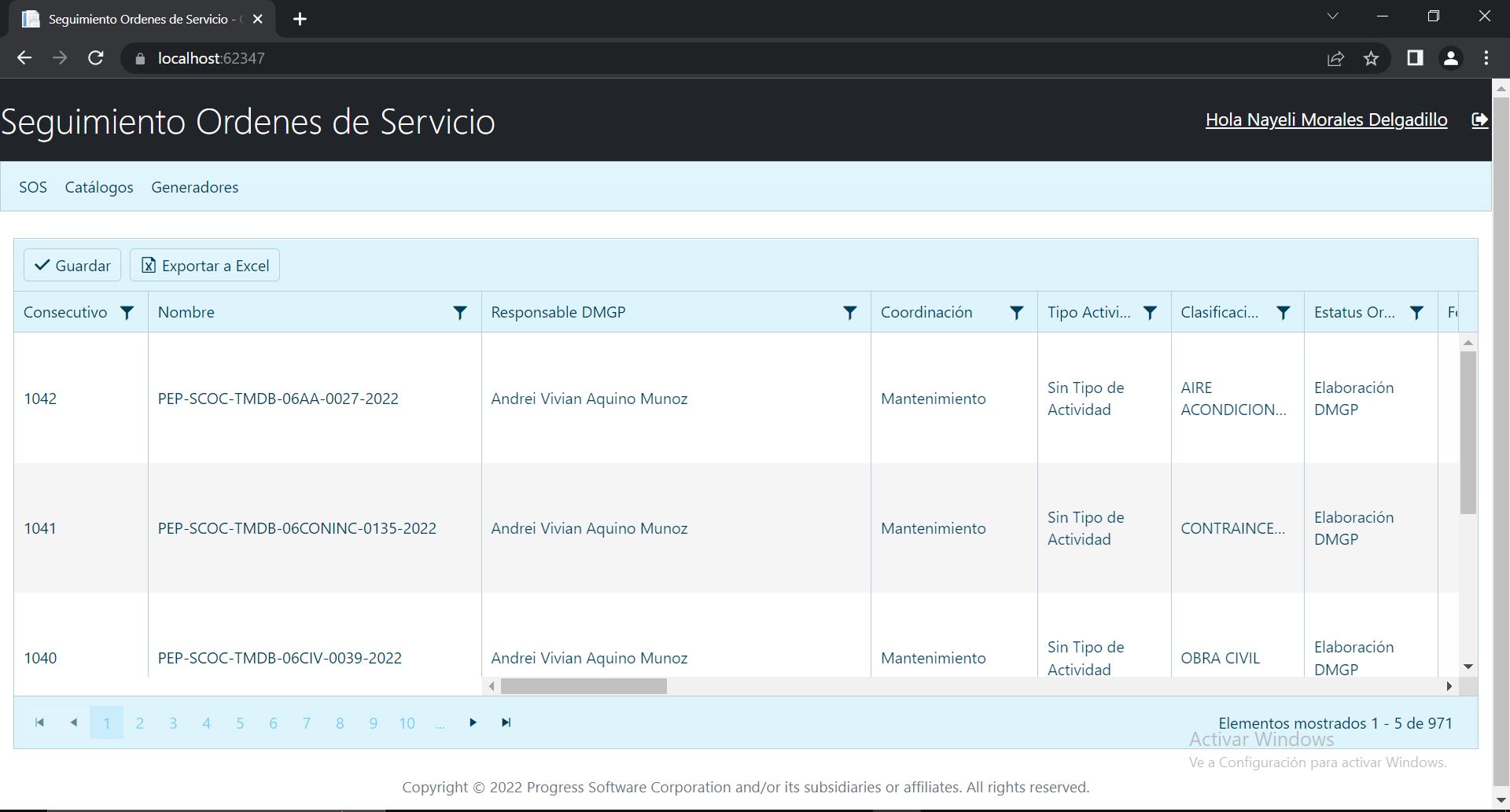This screenshot has width=1510, height=812.
Task: Filter the Responsable DMGP column
Action: click(x=849, y=313)
